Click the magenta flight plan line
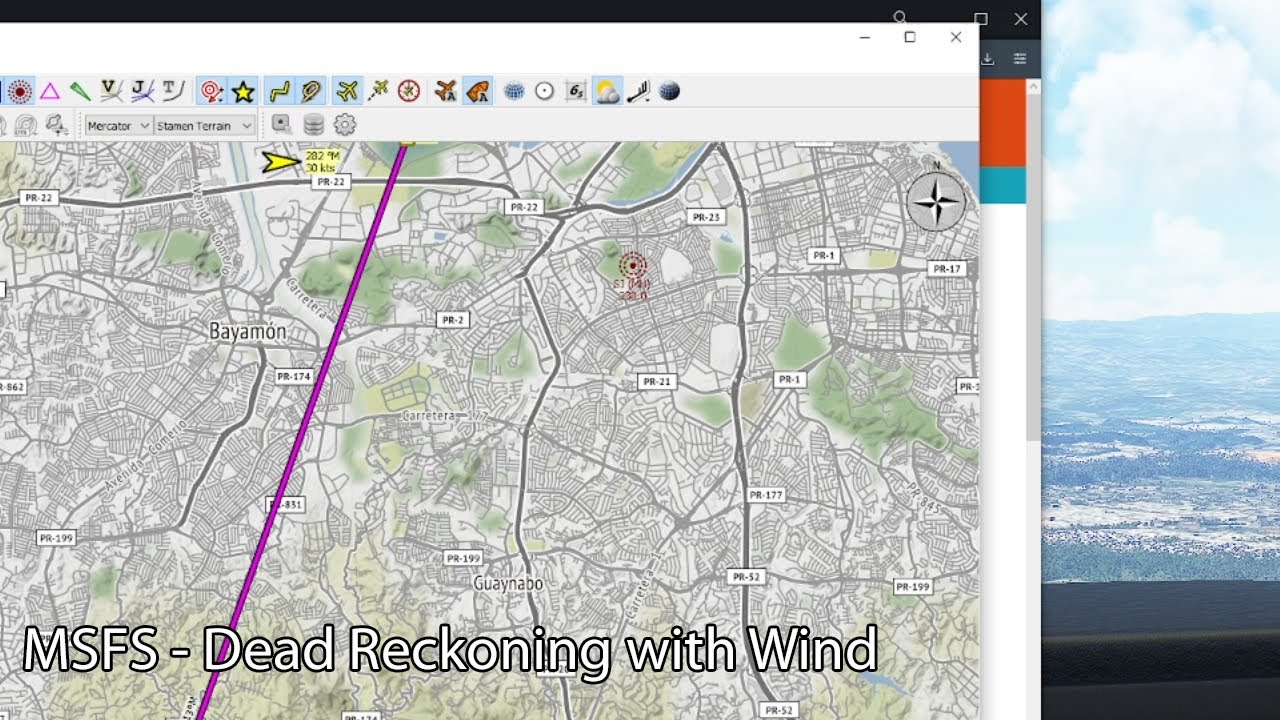This screenshot has height=720, width=1280. point(303,430)
